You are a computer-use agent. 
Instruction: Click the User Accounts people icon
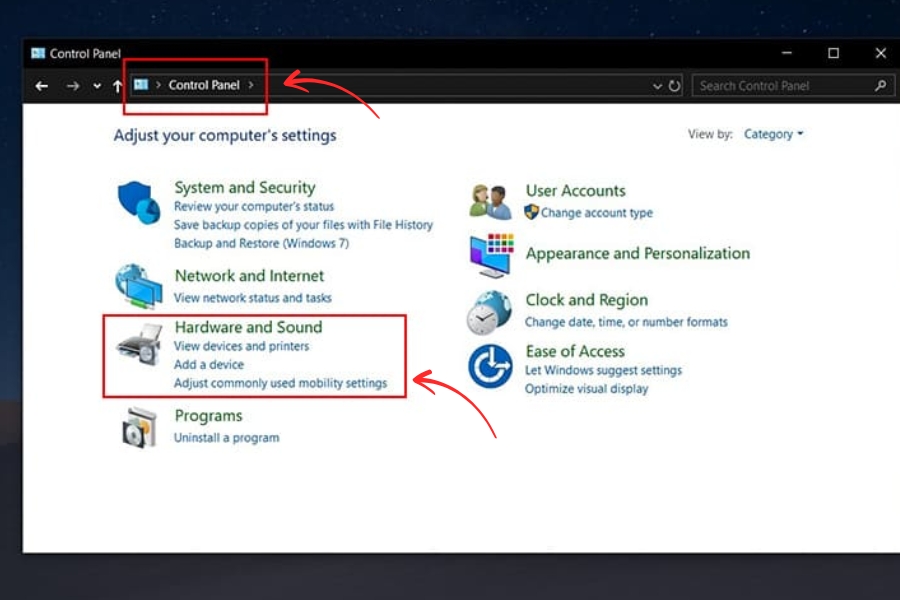click(490, 201)
